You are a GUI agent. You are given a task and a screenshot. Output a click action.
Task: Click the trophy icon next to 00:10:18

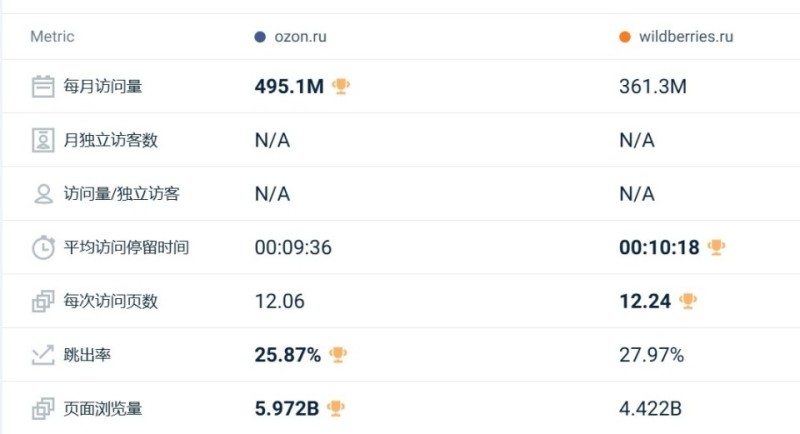716,247
